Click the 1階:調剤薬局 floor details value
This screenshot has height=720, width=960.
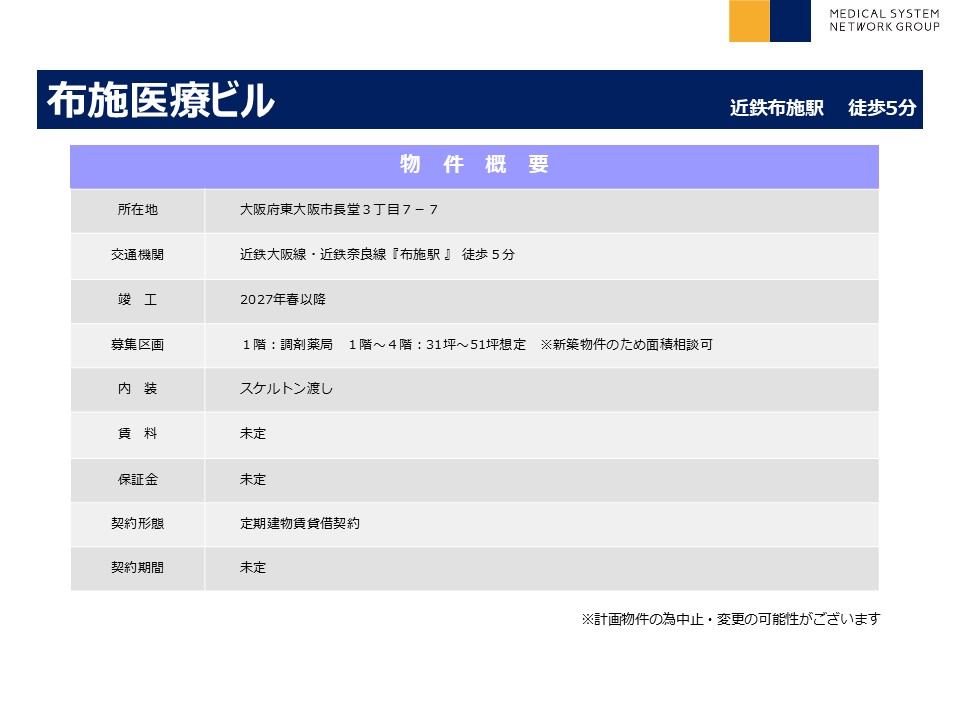coord(478,345)
